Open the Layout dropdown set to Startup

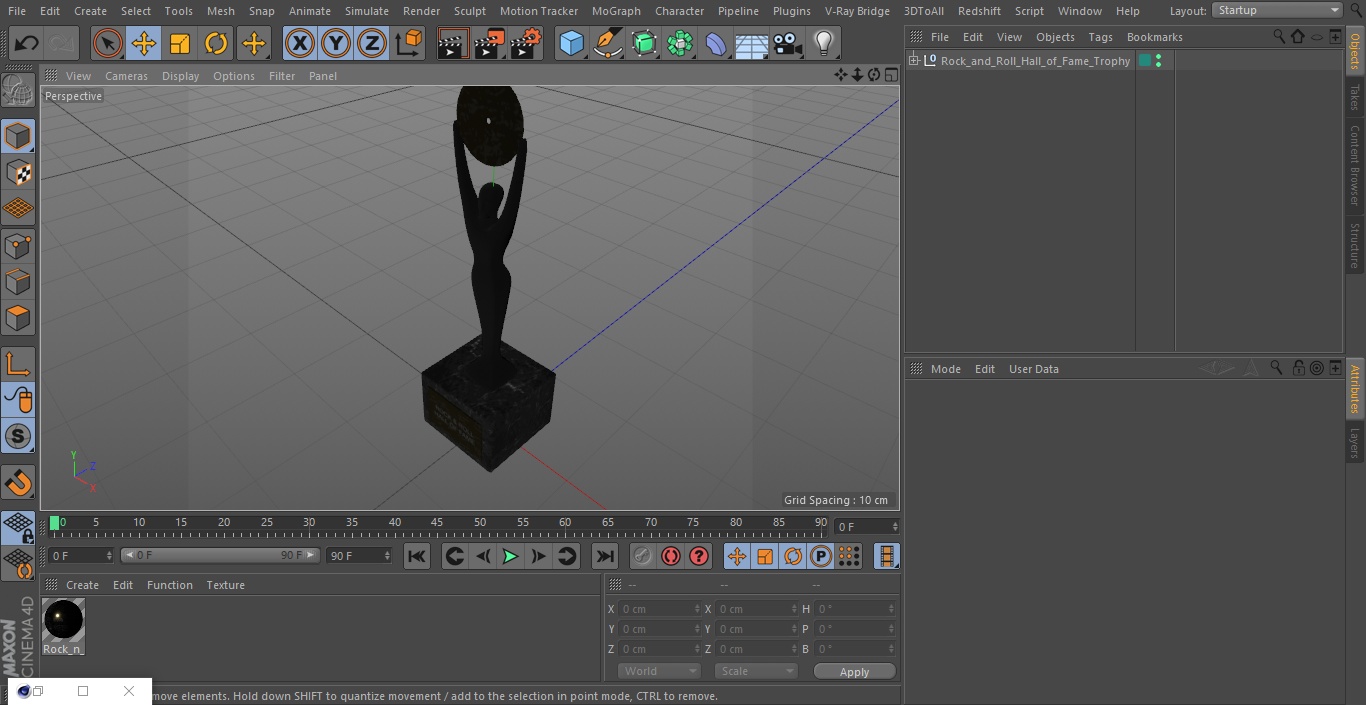[1278, 10]
